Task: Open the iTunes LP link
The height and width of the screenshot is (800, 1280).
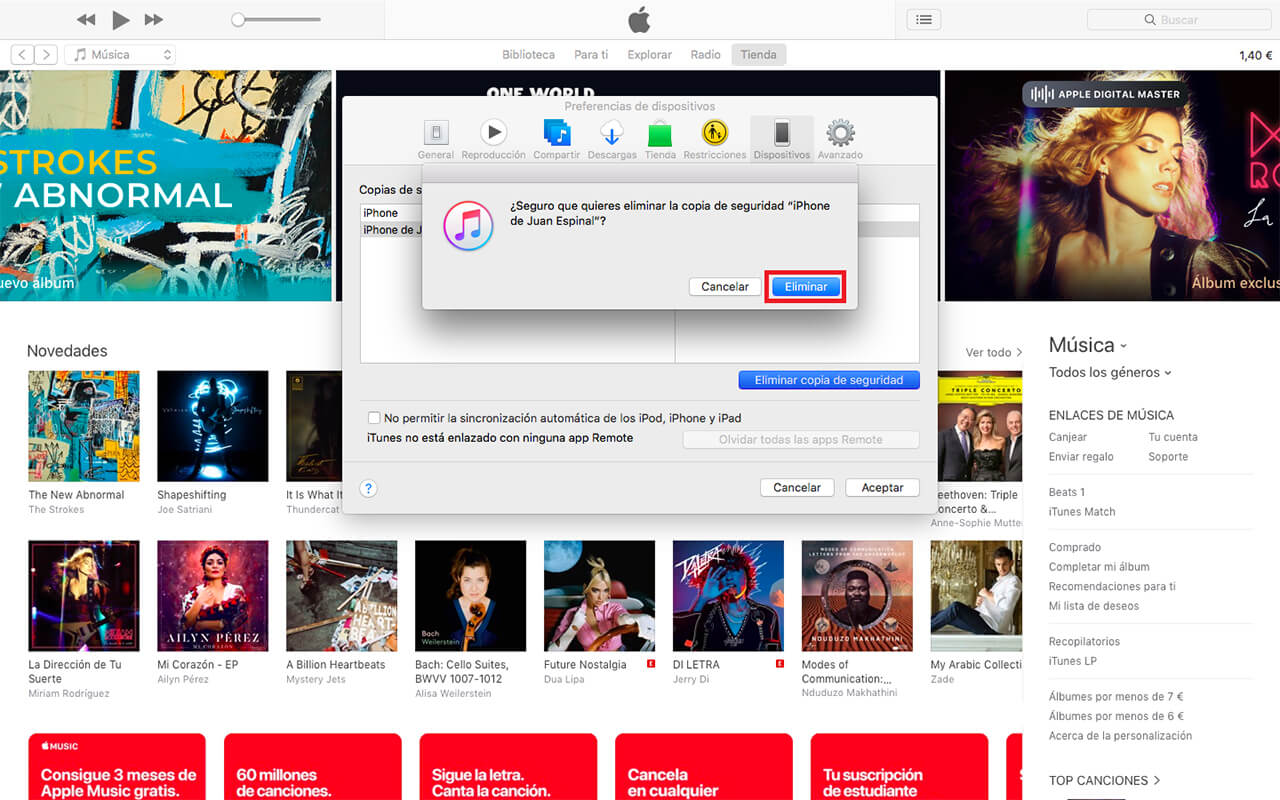Action: pos(1072,661)
